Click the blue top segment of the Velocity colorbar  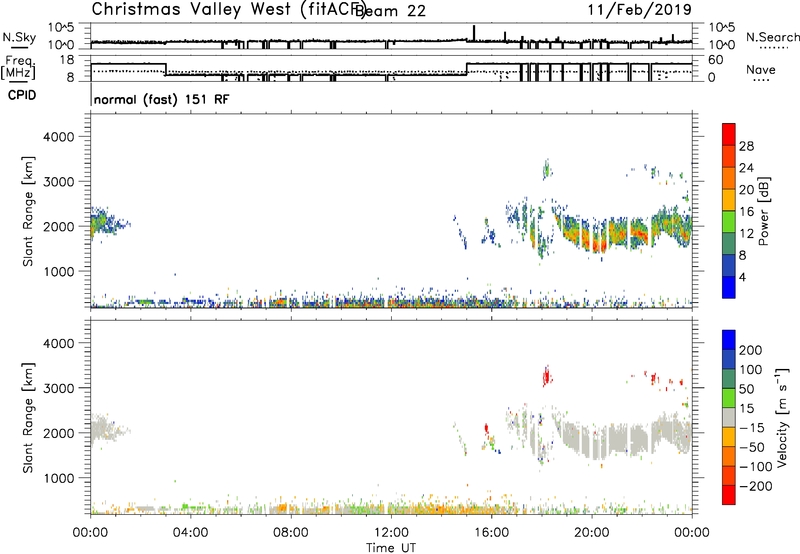tap(729, 340)
